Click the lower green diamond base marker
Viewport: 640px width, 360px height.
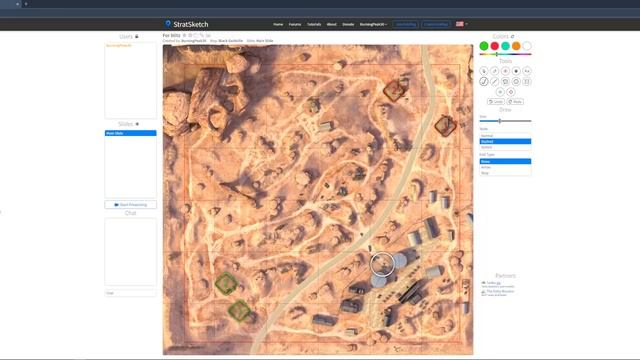point(240,311)
